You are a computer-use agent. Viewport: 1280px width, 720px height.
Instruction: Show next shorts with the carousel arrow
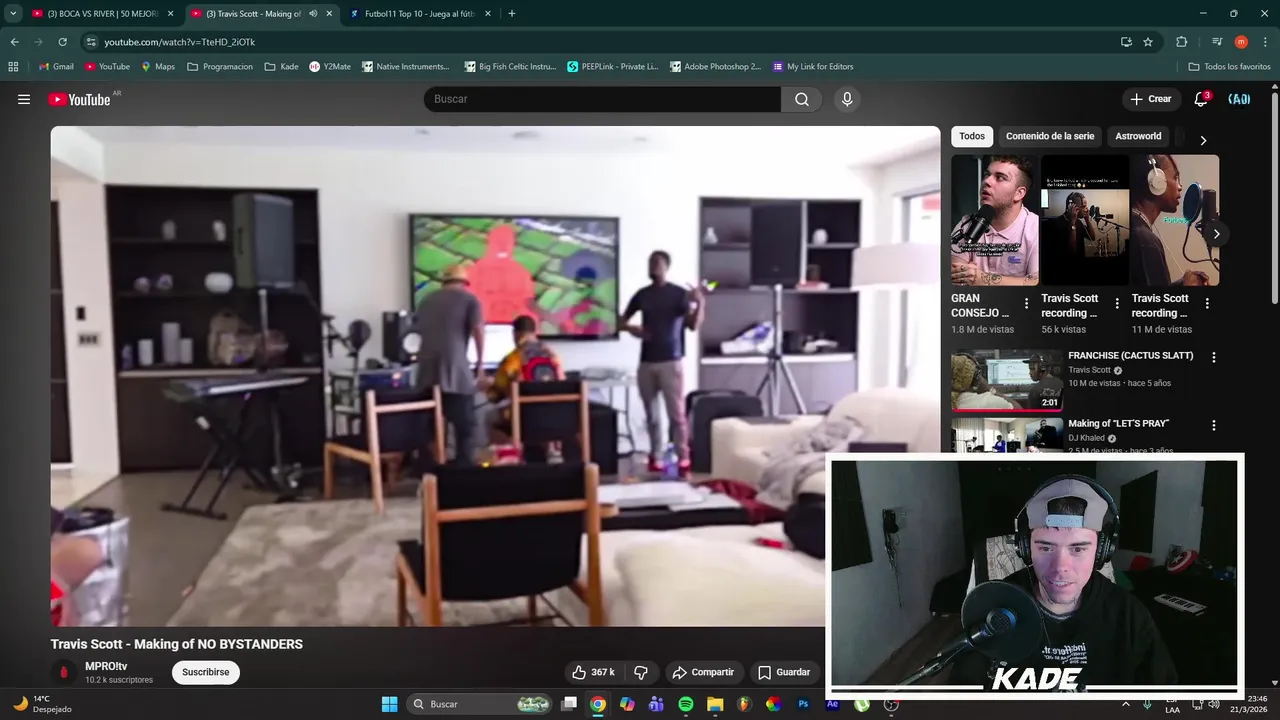click(x=1216, y=234)
